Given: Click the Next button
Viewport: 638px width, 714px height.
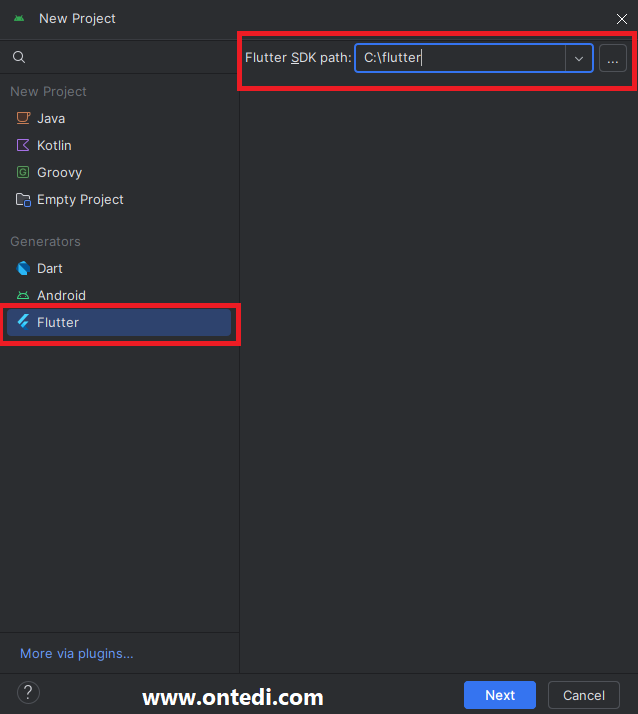Looking at the screenshot, I should tap(500, 695).
